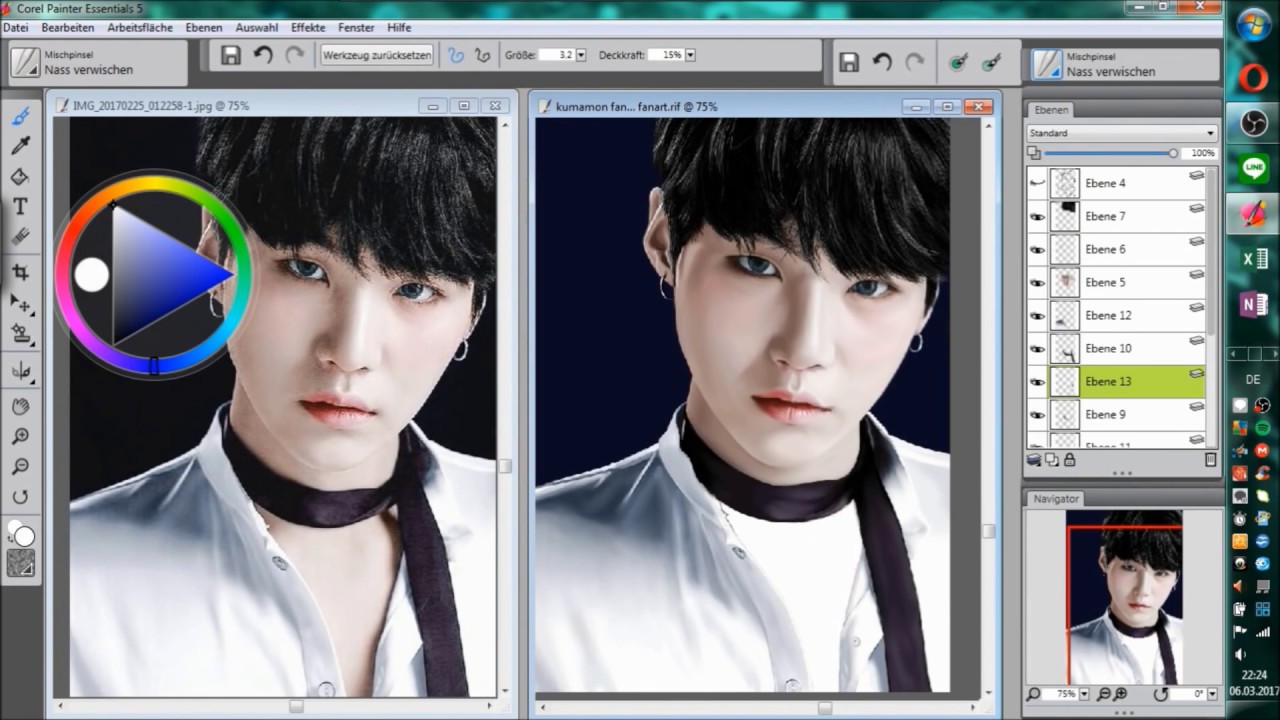1280x720 pixels.
Task: Click the left Save icon in property bar
Action: point(231,55)
